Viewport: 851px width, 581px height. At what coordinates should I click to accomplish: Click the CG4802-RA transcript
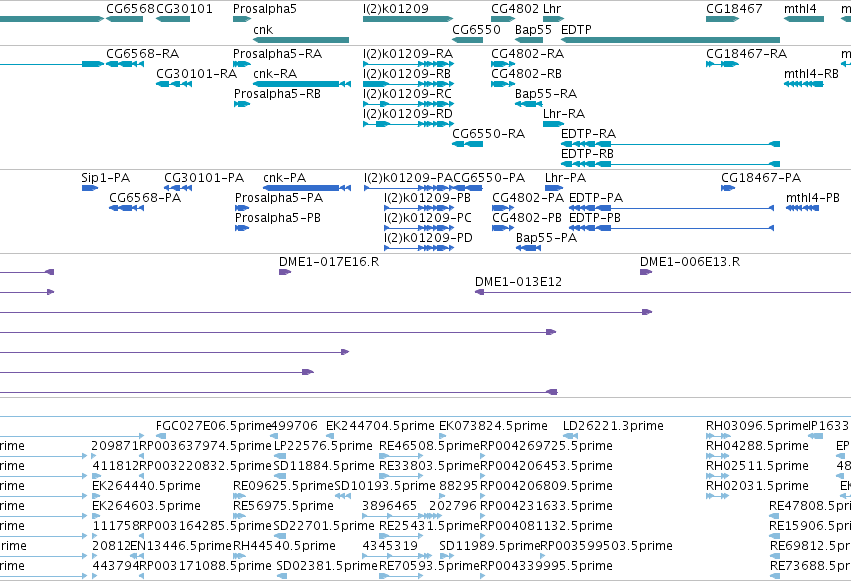[x=503, y=64]
